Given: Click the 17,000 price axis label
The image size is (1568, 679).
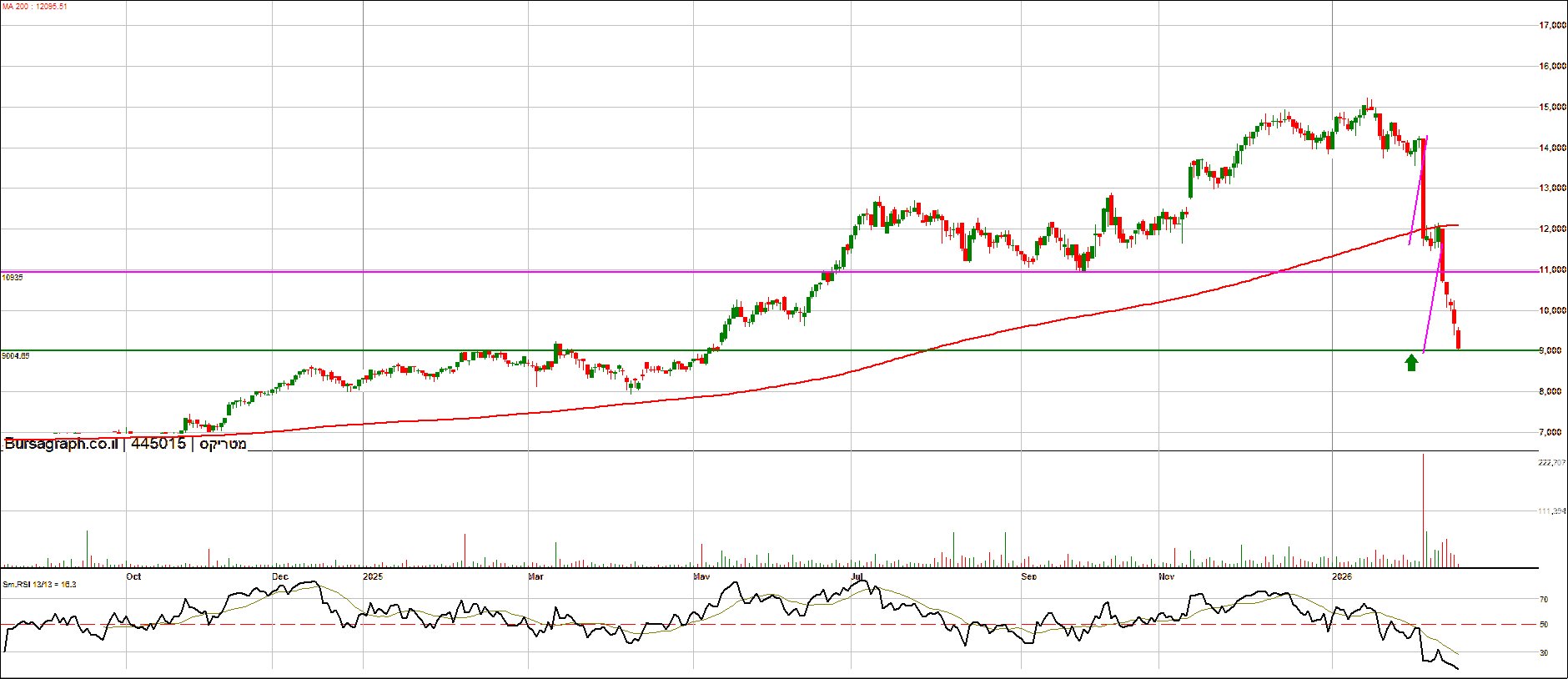Looking at the screenshot, I should [1551, 26].
